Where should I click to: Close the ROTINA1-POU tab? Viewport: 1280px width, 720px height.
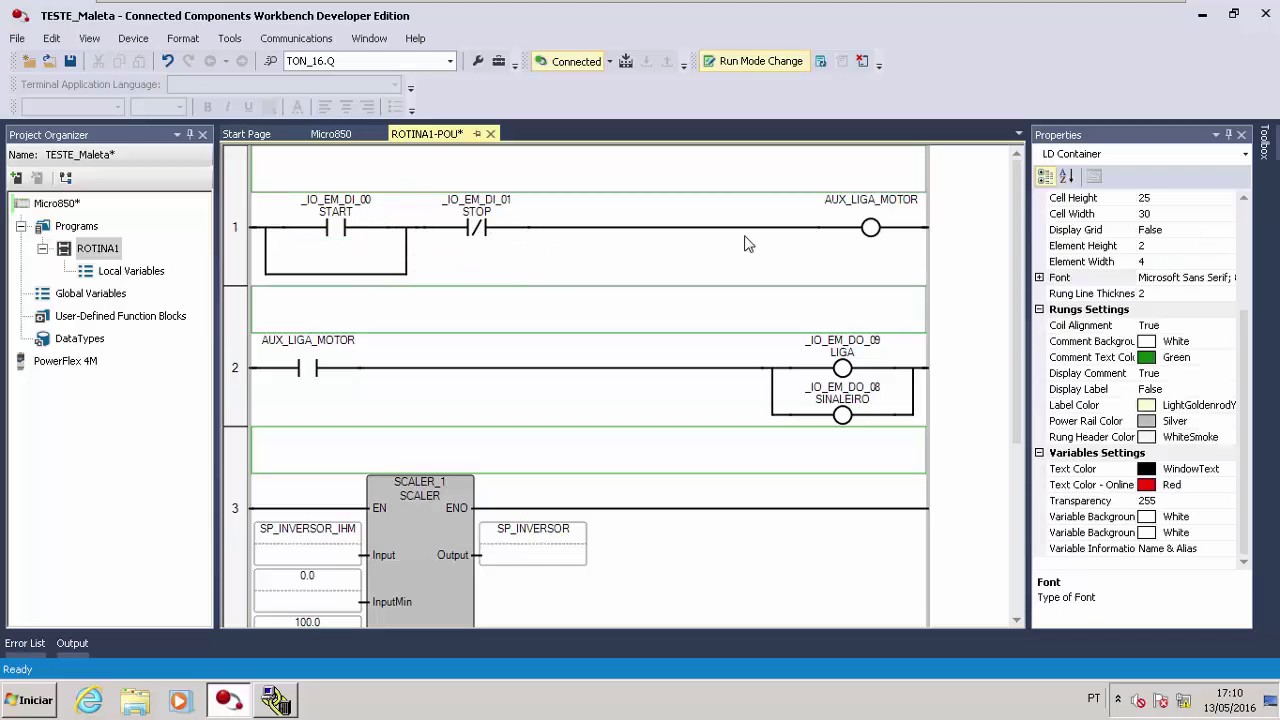point(491,134)
